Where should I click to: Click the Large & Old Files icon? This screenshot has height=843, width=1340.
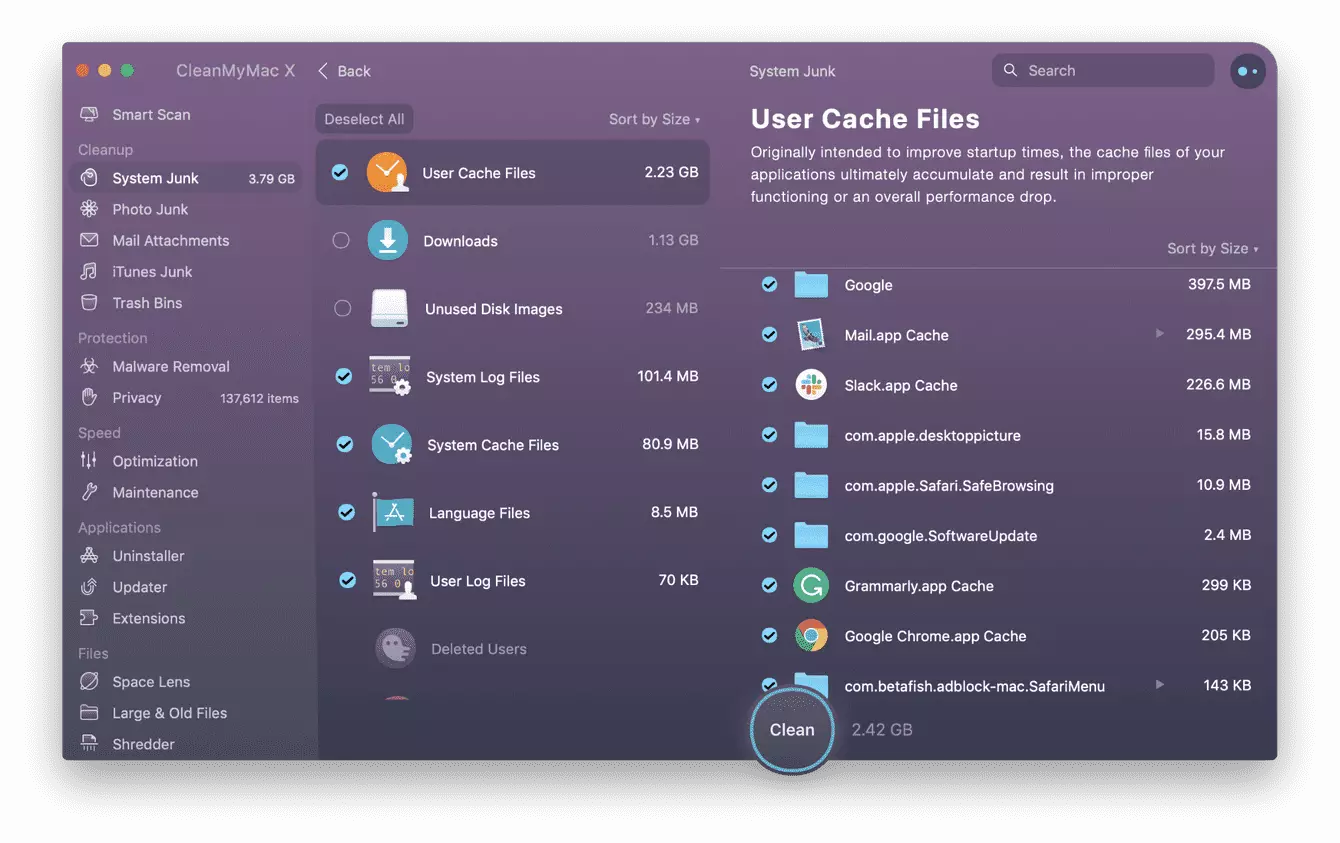click(x=89, y=713)
